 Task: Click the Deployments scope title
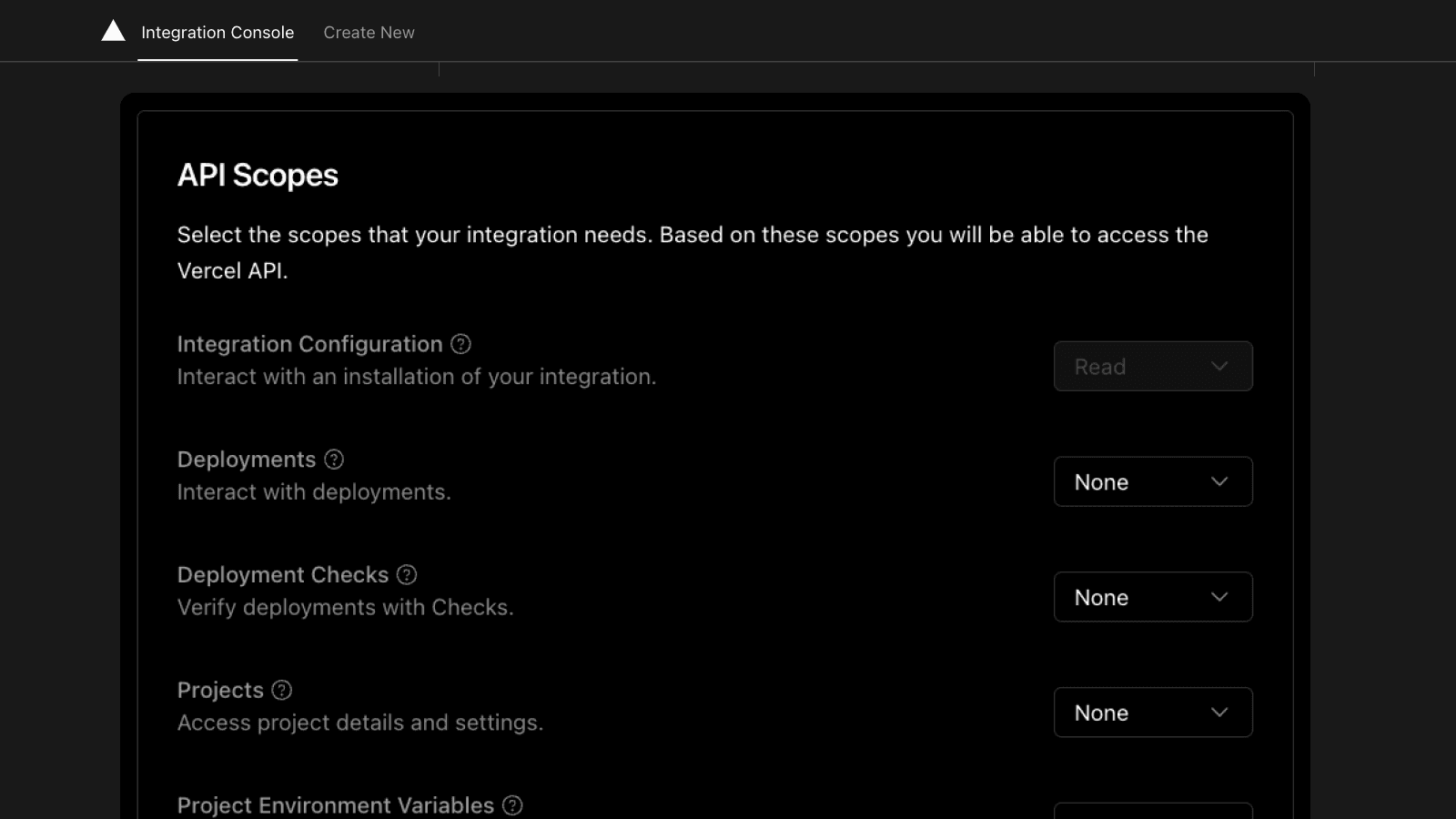tap(246, 460)
